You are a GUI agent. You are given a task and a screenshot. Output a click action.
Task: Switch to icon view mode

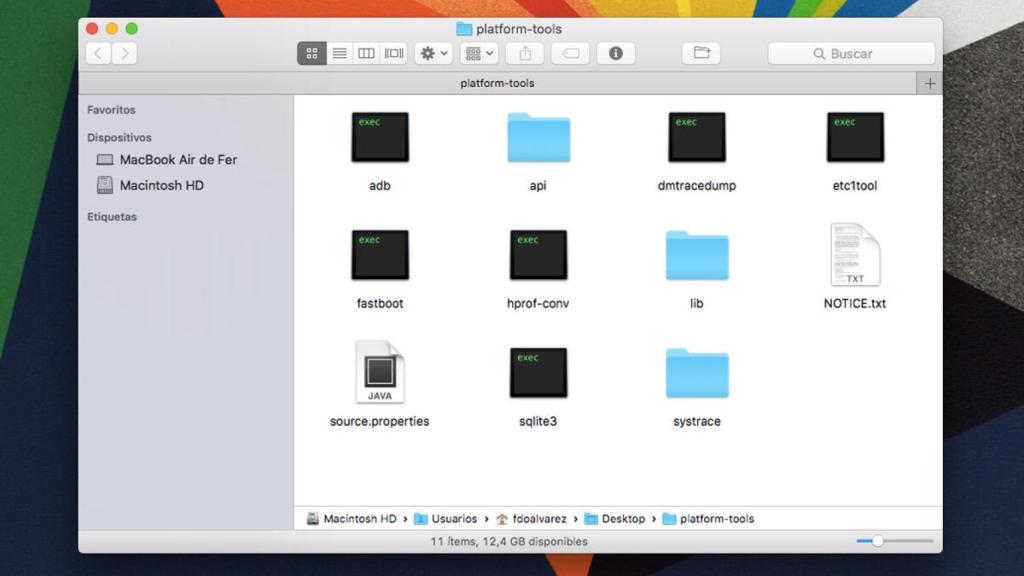312,54
